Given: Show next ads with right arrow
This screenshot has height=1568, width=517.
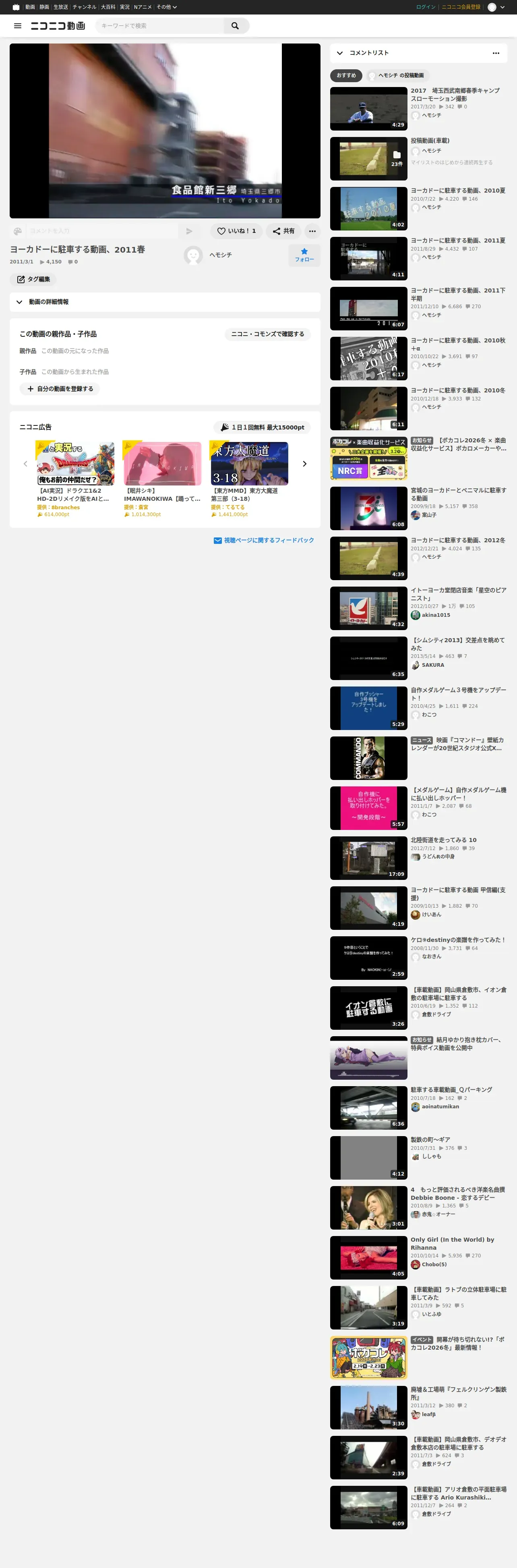Looking at the screenshot, I should (305, 464).
